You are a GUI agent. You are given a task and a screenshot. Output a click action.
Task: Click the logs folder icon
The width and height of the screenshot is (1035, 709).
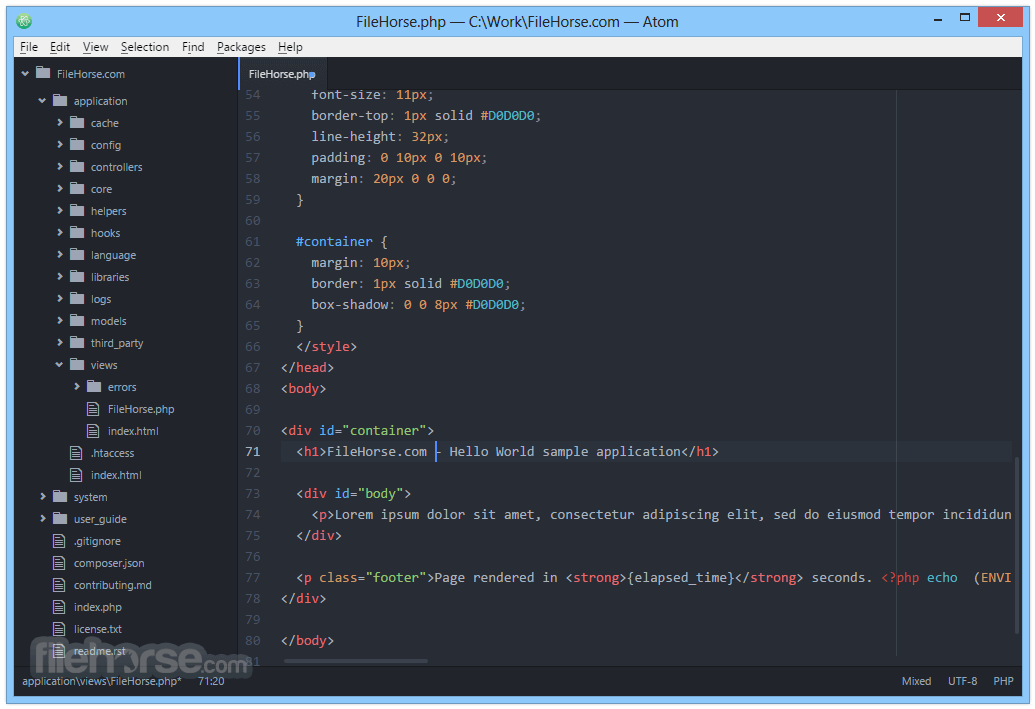tap(77, 298)
